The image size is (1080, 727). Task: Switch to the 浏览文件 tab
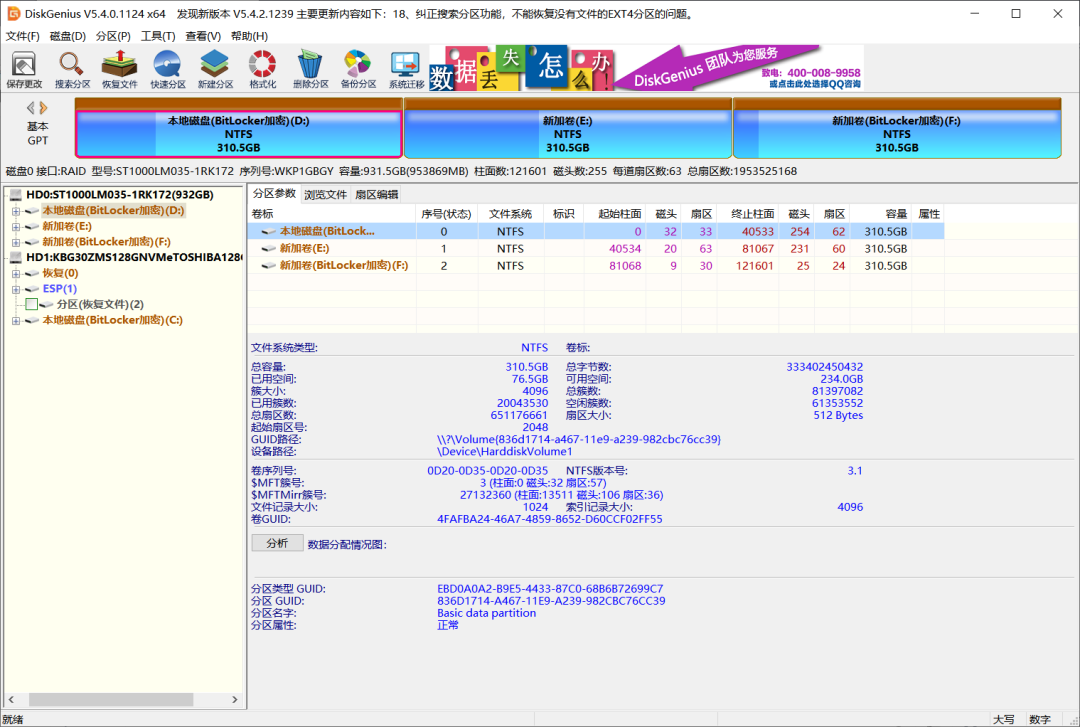[x=325, y=194]
